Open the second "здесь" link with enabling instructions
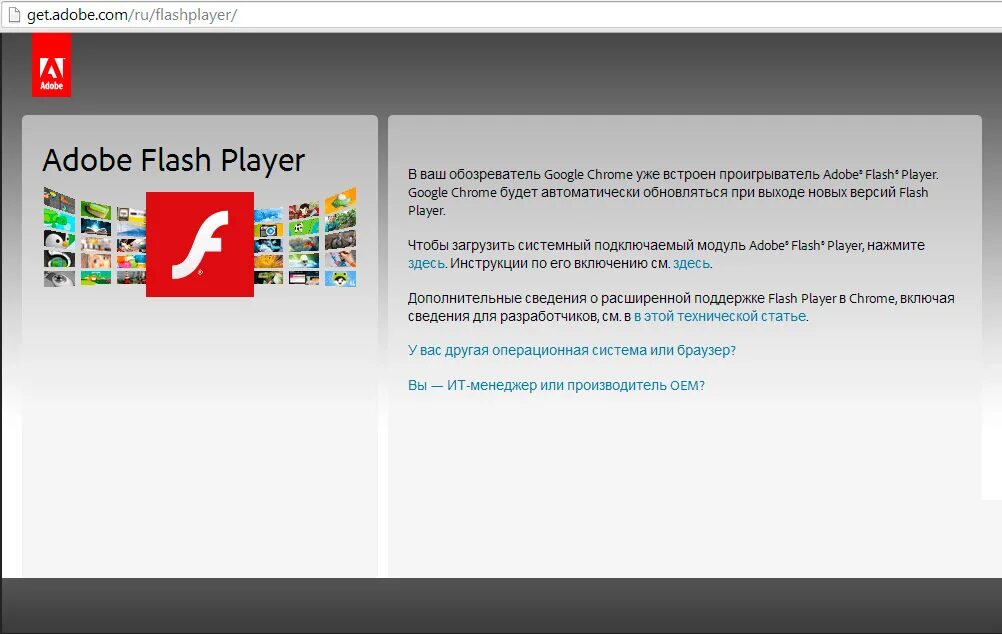 [x=691, y=263]
